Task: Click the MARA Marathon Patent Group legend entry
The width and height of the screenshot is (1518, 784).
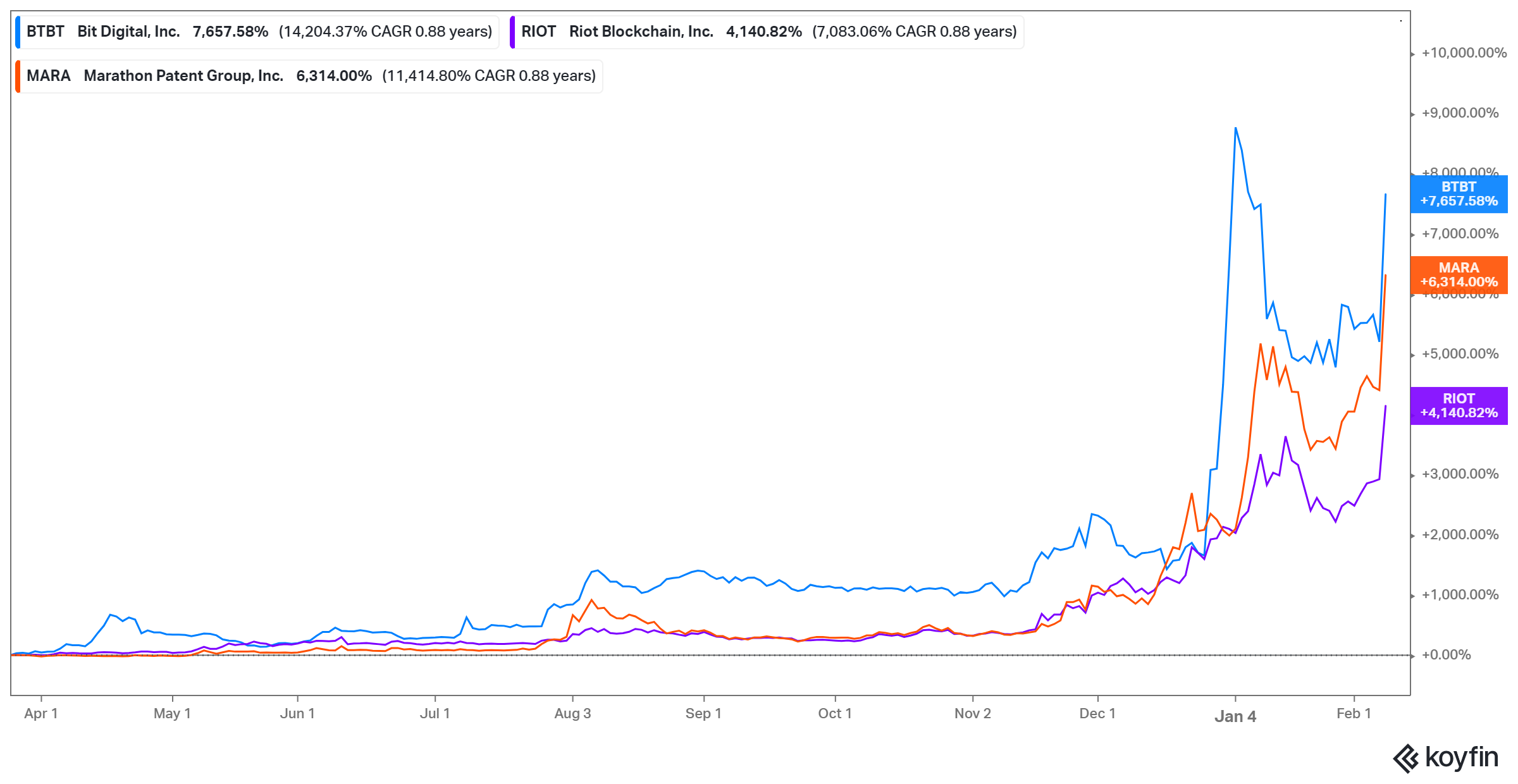Action: pos(309,76)
